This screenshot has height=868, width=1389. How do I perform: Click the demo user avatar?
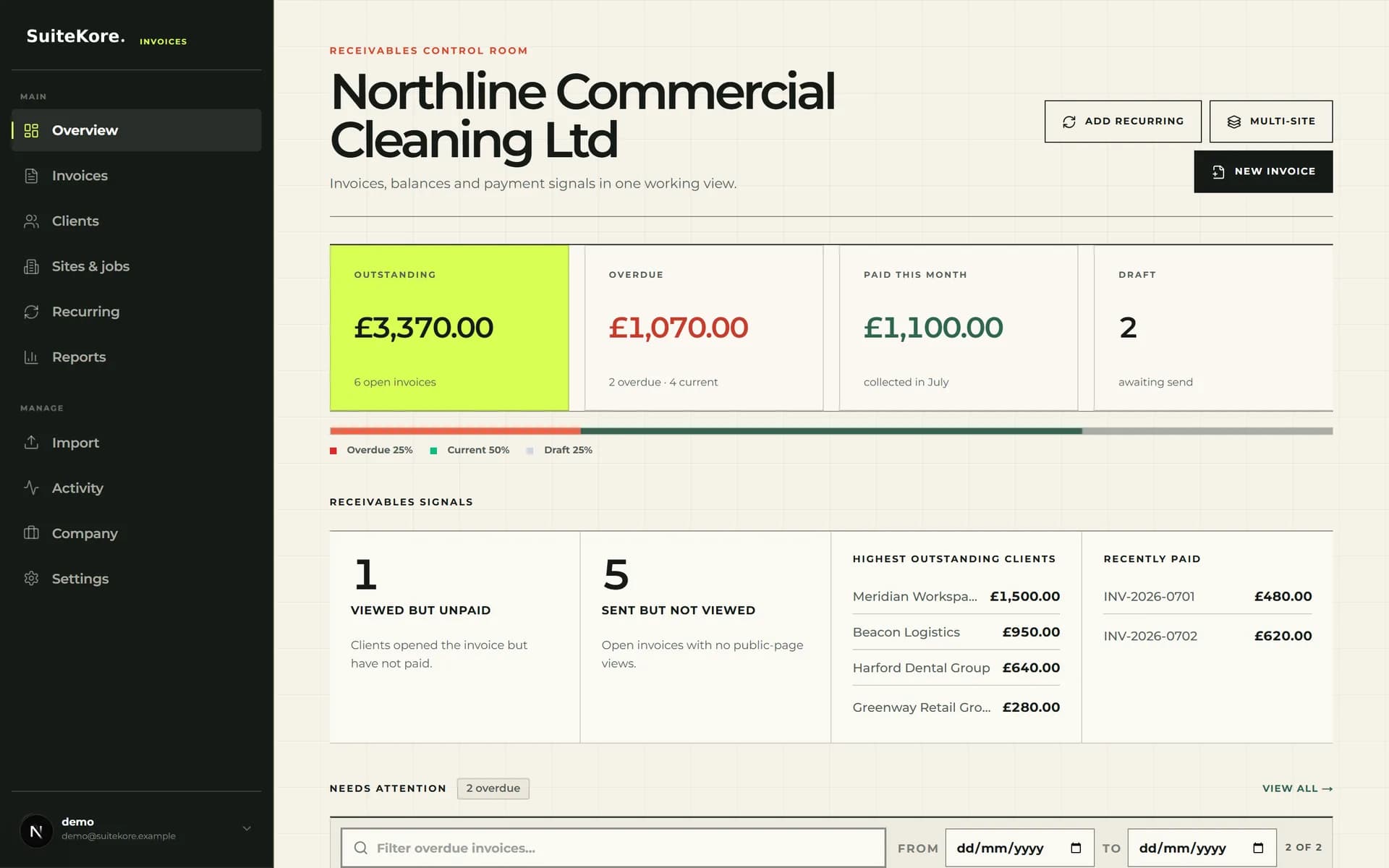click(x=36, y=831)
